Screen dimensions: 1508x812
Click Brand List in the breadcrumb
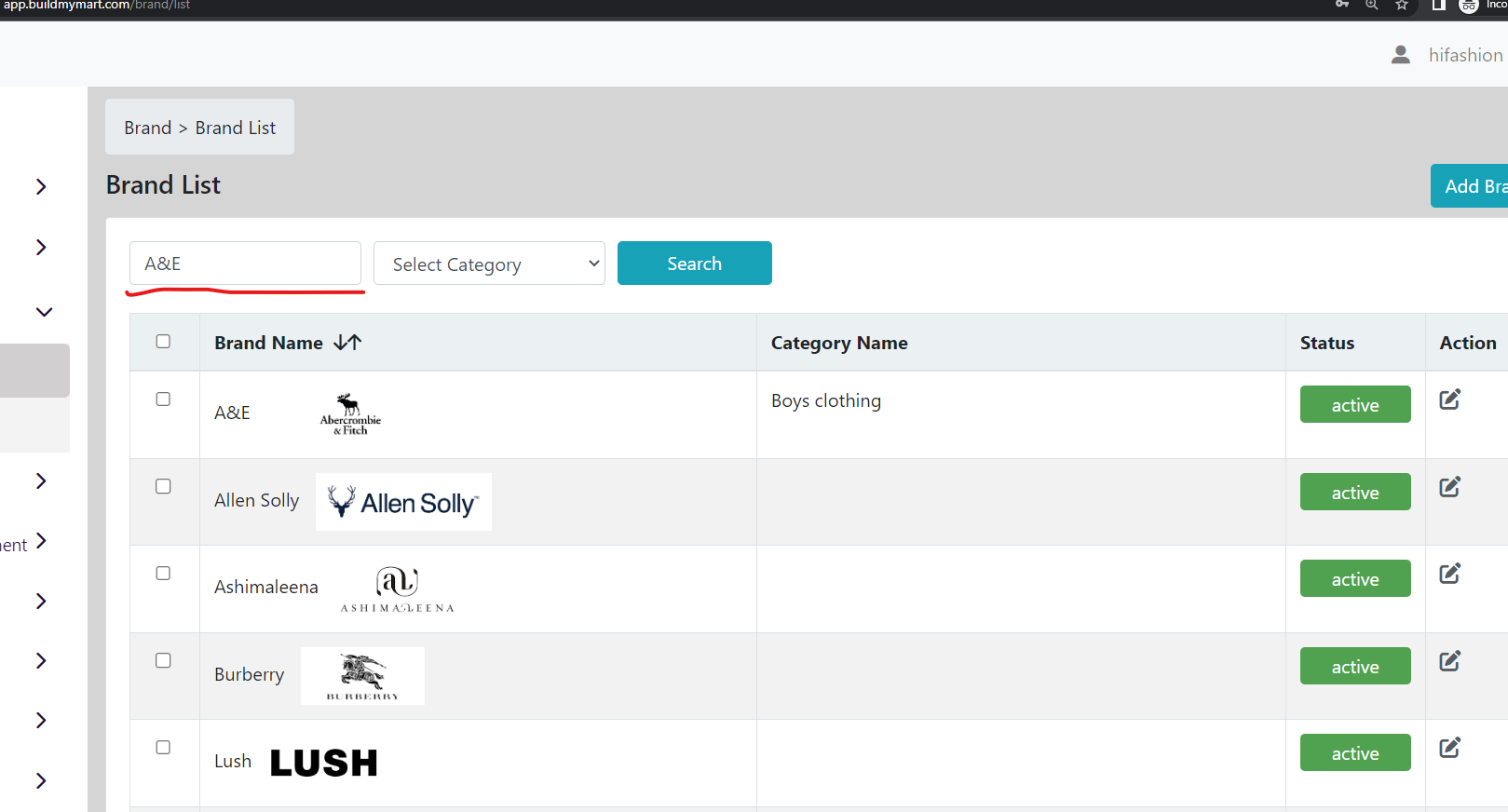coord(236,128)
